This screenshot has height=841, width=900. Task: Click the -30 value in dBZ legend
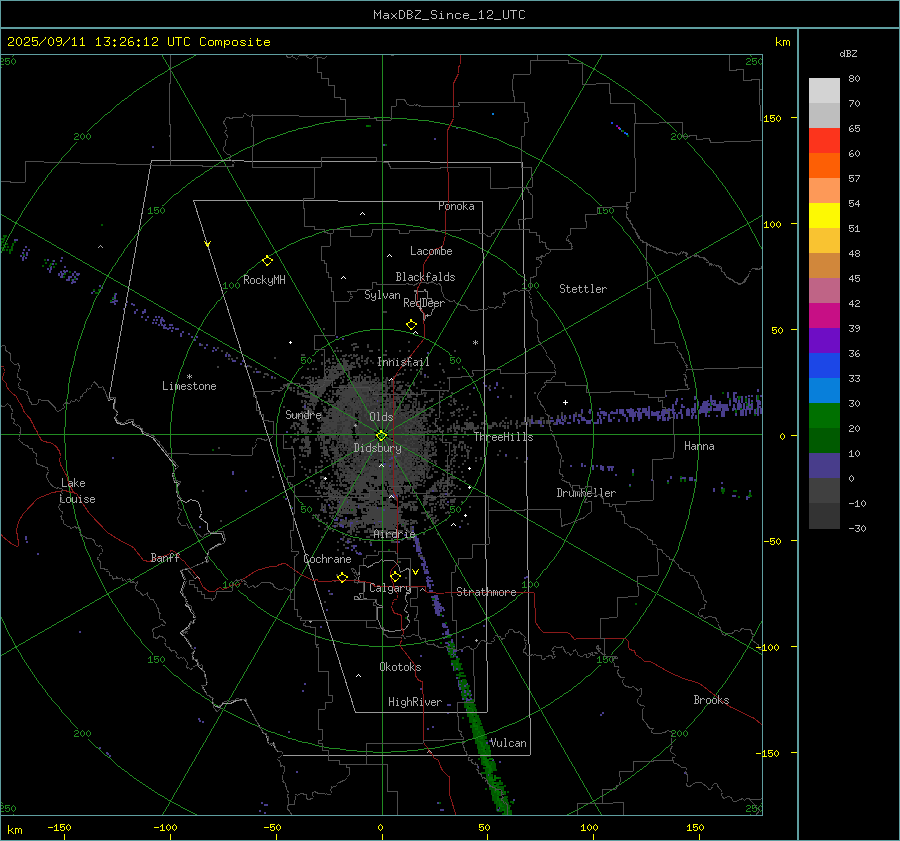point(857,528)
